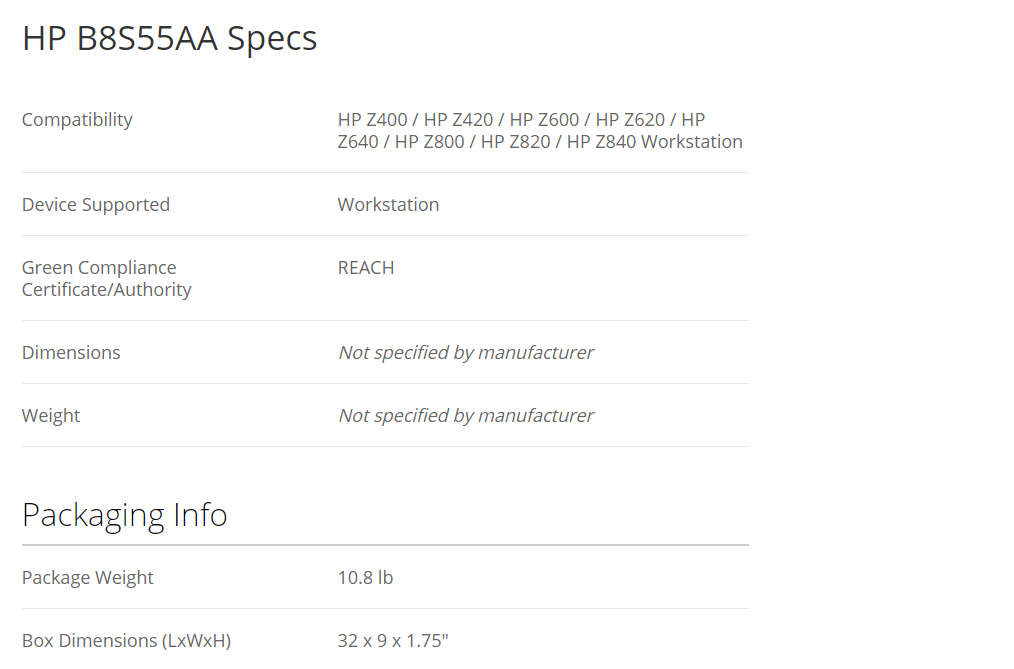The height and width of the screenshot is (669, 1014).
Task: Select the REACH compliance value
Action: tap(366, 268)
